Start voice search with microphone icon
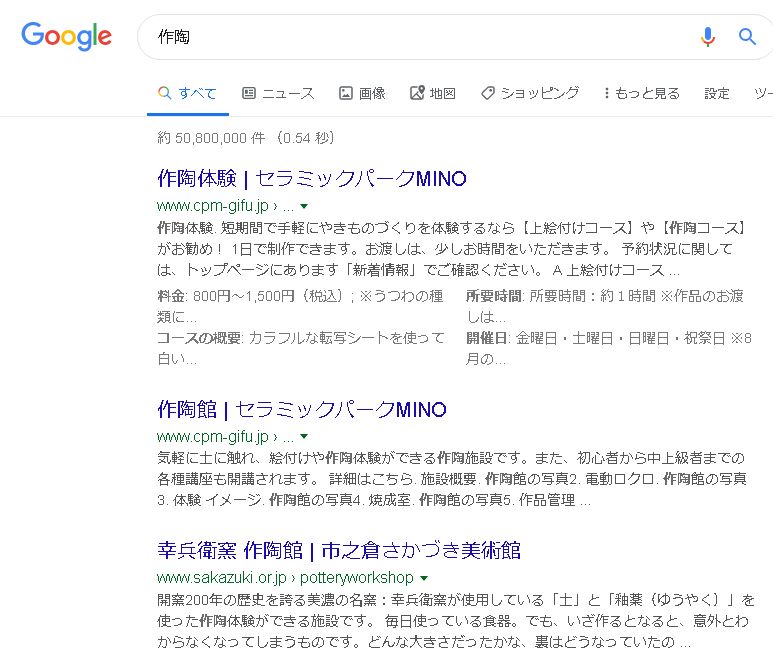773x665 pixels. [707, 36]
